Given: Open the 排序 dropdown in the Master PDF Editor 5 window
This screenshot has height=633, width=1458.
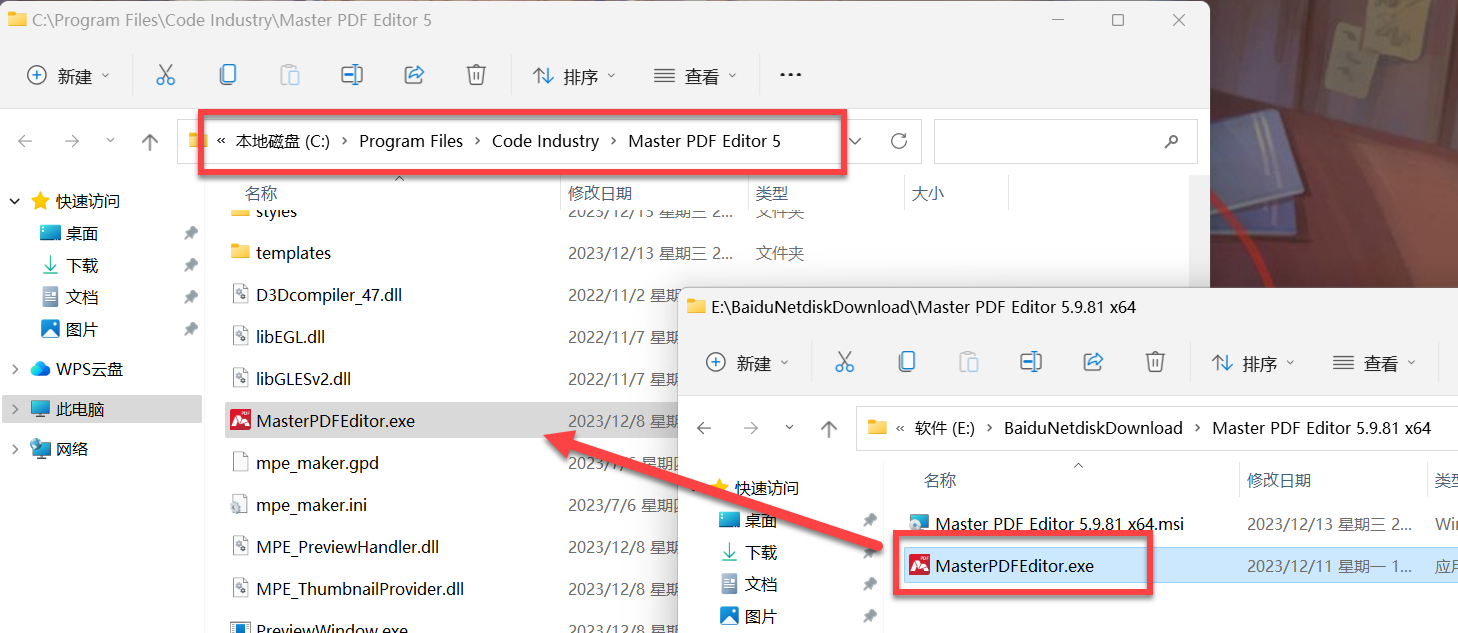Looking at the screenshot, I should coord(574,76).
